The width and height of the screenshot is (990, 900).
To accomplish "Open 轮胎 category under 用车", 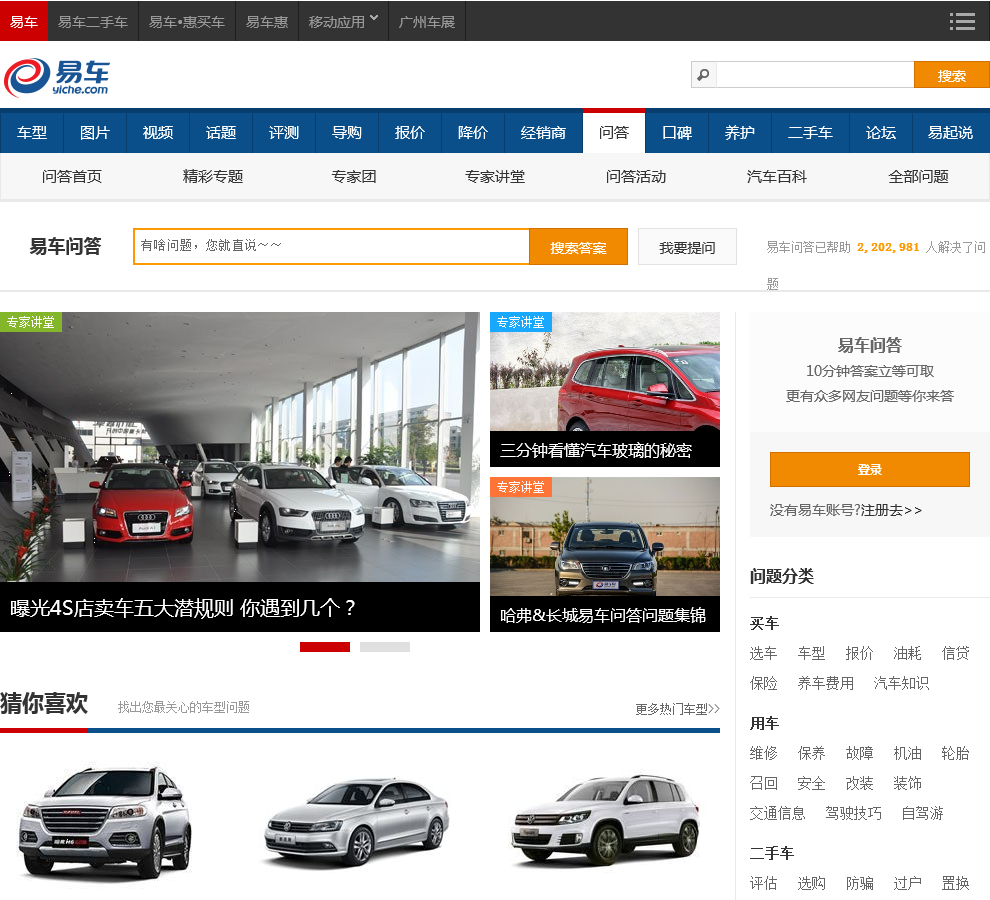I will point(955,753).
